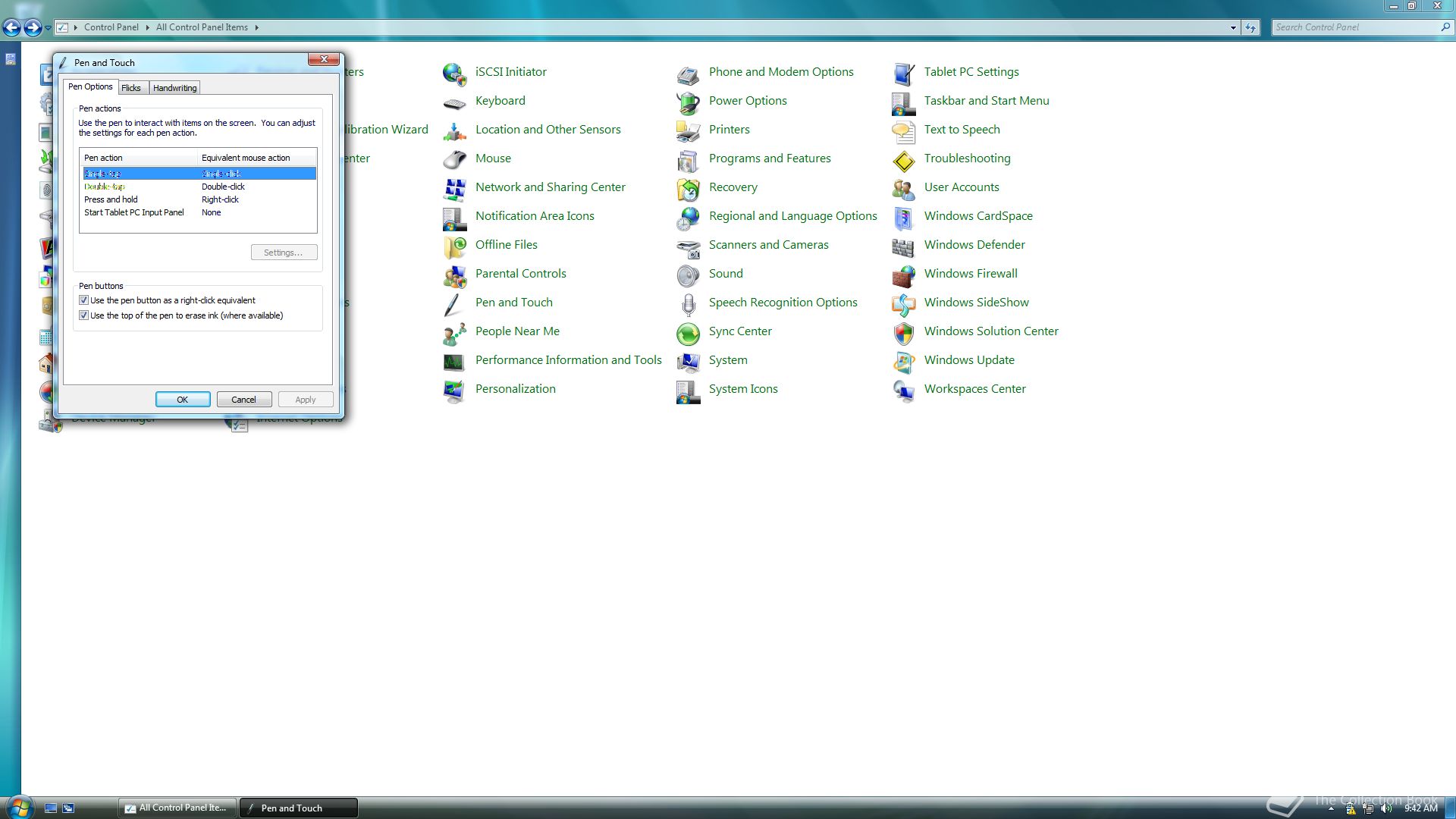Screen dimensions: 1456x819
Task: Click Regional and Language Options globe icon
Action: [688, 218]
